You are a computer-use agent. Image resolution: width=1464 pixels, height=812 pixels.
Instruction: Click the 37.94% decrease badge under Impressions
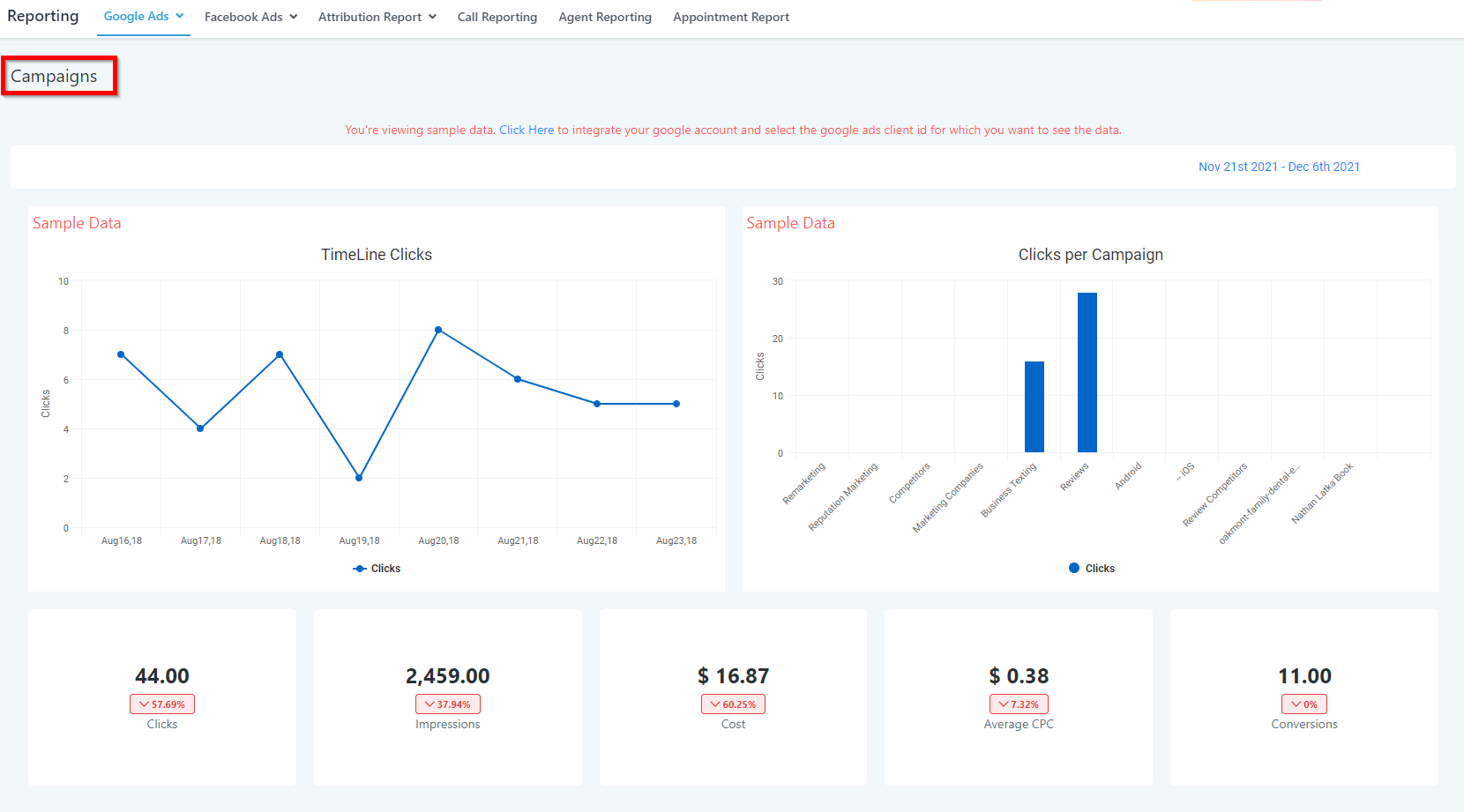448,704
